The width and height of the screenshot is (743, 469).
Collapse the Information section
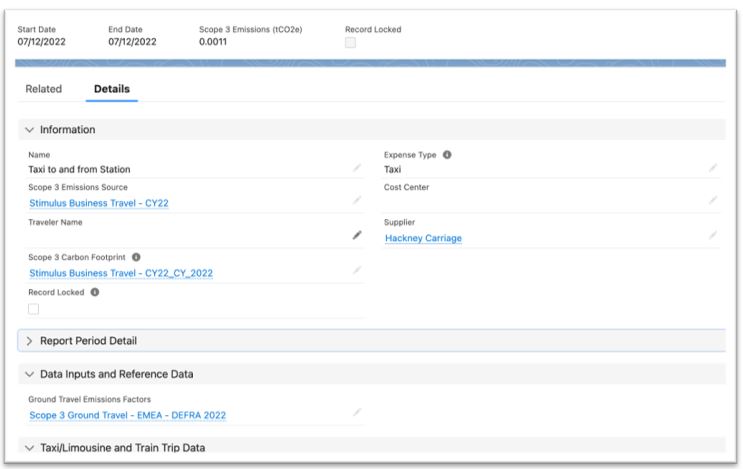[29, 130]
